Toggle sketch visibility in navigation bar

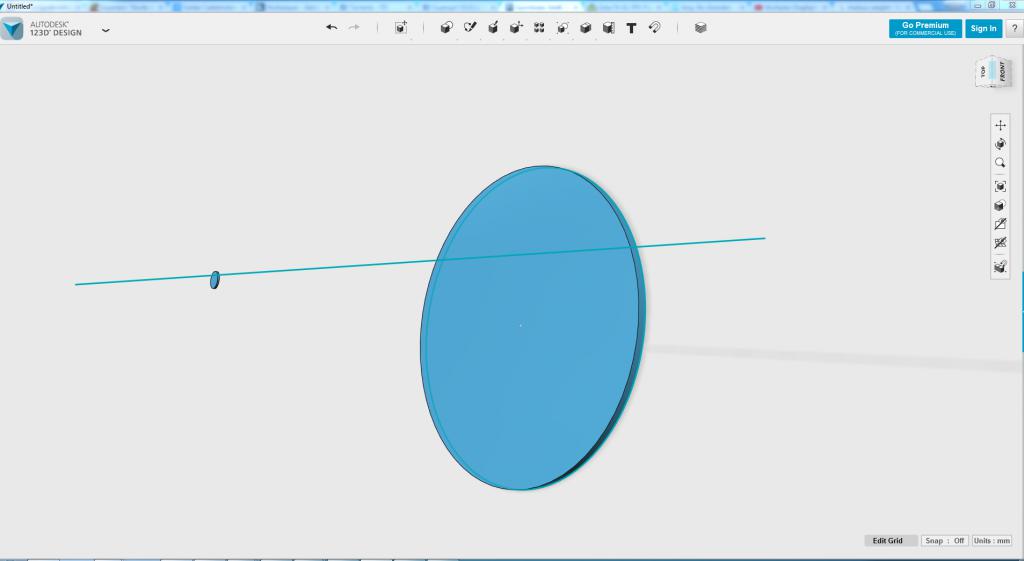1000,225
